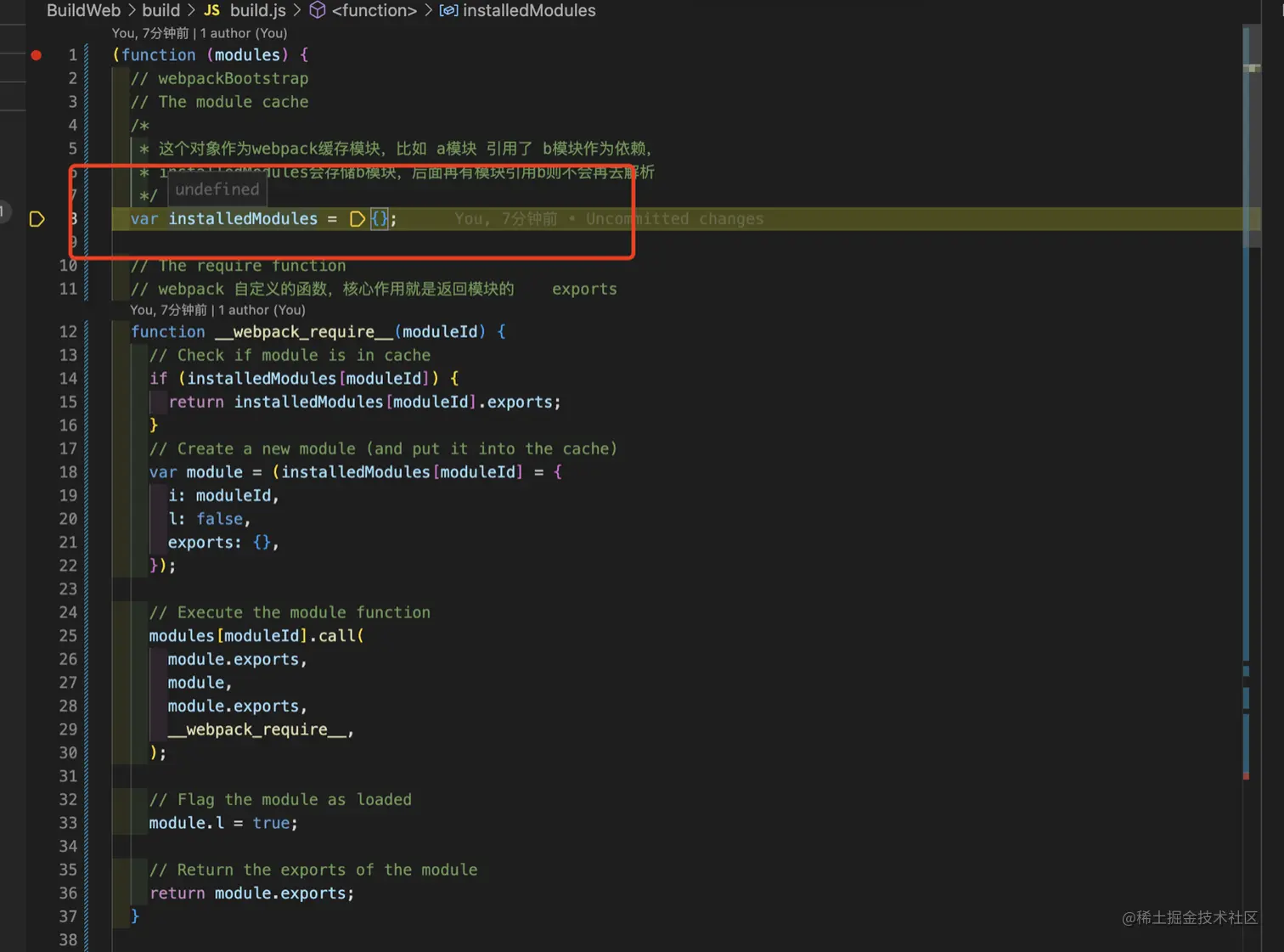Click the variable icon beside installedModules breadcrumb
The width and height of the screenshot is (1284, 952).
point(448,10)
